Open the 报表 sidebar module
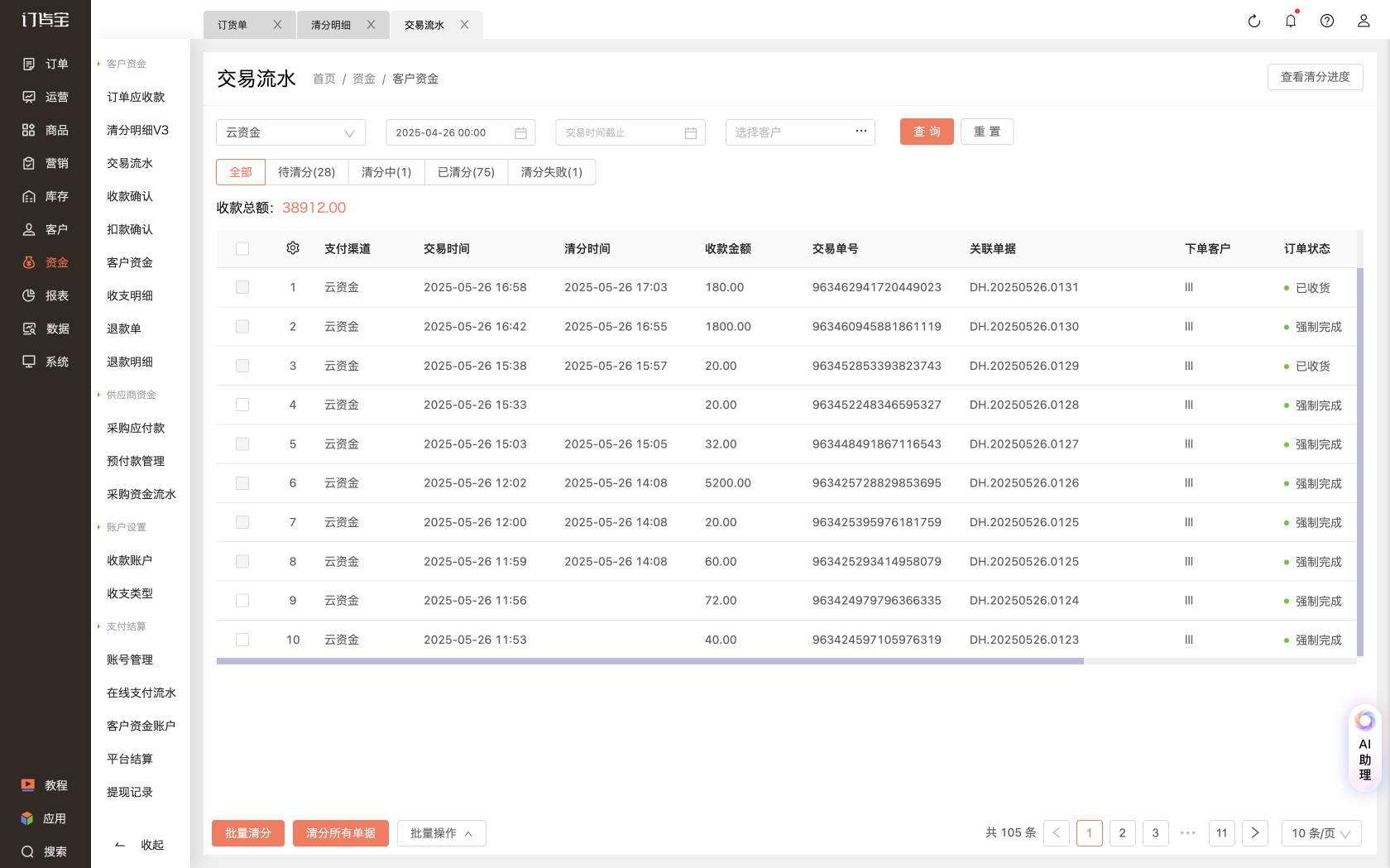The image size is (1390, 868). [x=46, y=295]
